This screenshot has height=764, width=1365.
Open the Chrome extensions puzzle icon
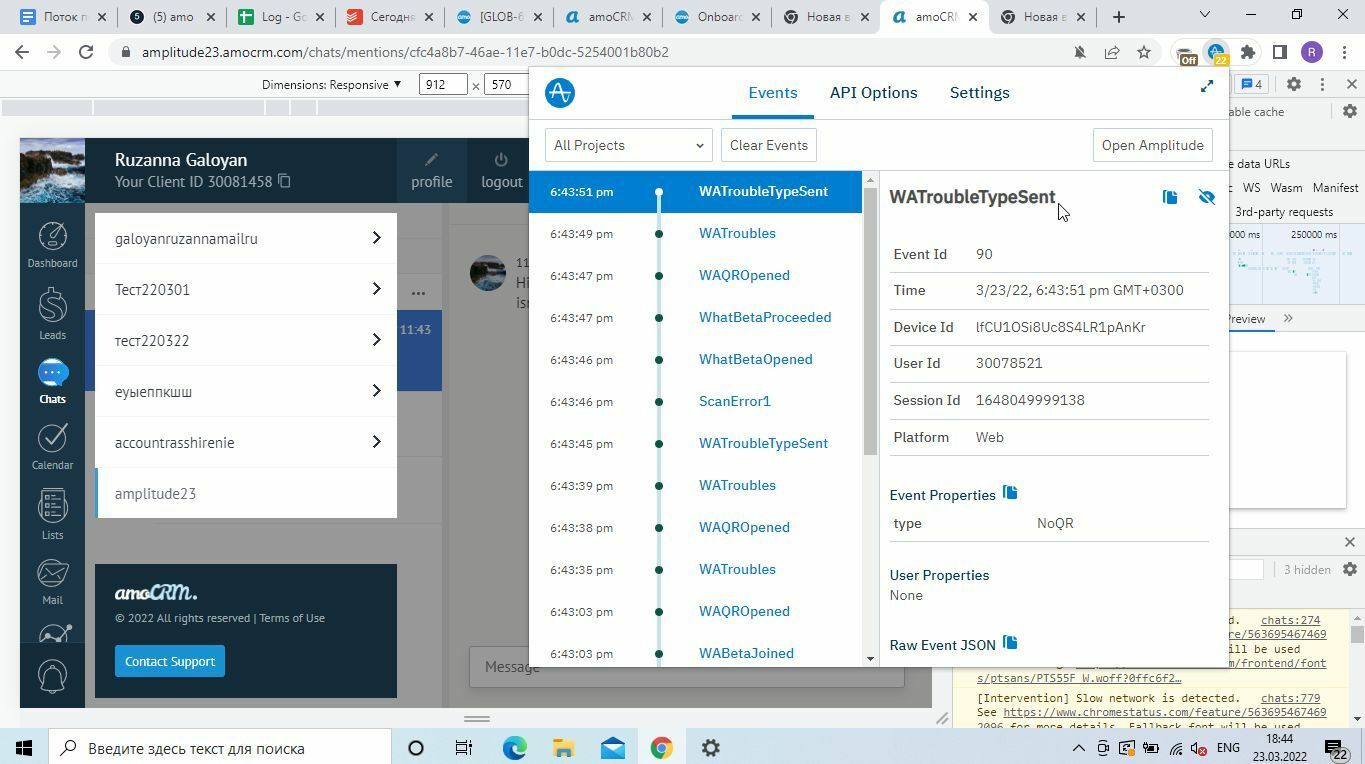tap(1248, 52)
